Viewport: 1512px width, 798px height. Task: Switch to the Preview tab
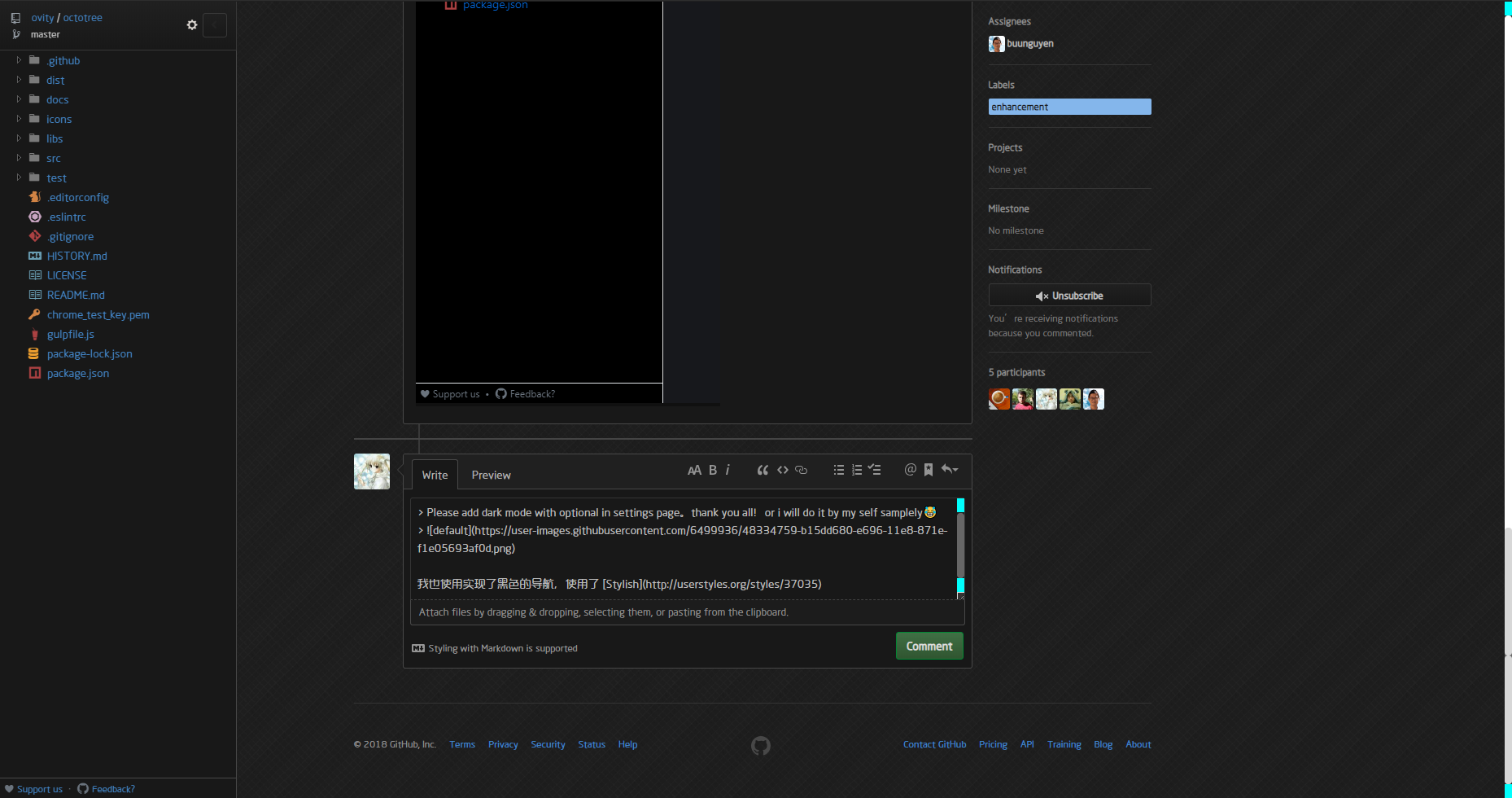click(x=491, y=475)
